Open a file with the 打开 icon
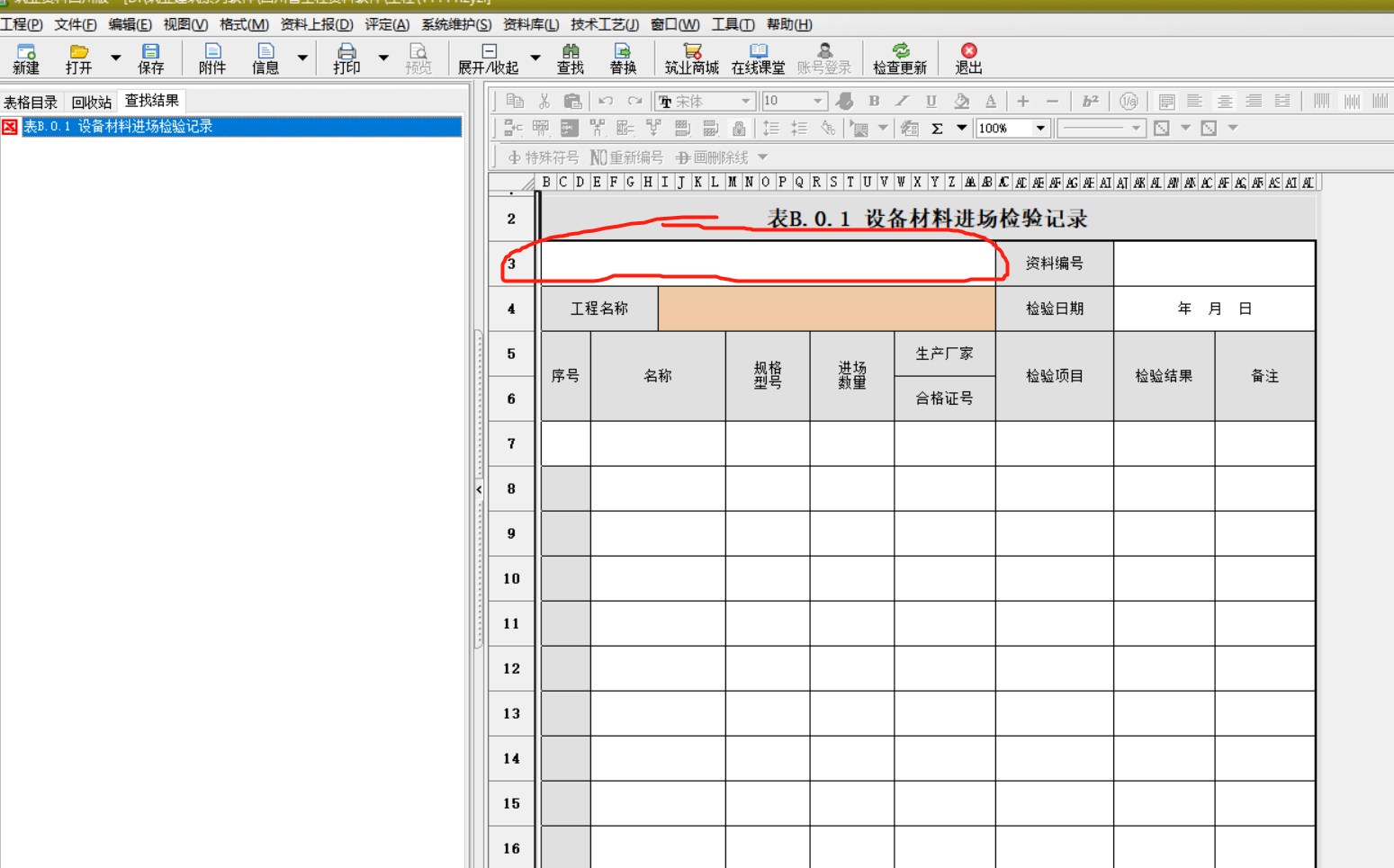This screenshot has width=1394, height=868. pos(78,58)
